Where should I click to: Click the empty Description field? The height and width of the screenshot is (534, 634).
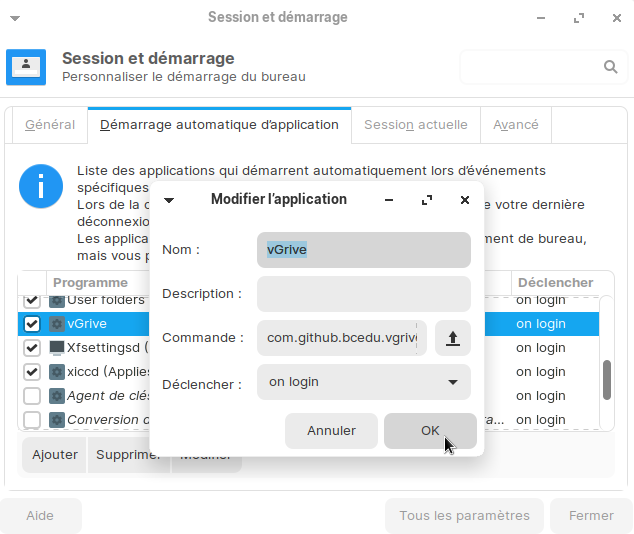363,294
